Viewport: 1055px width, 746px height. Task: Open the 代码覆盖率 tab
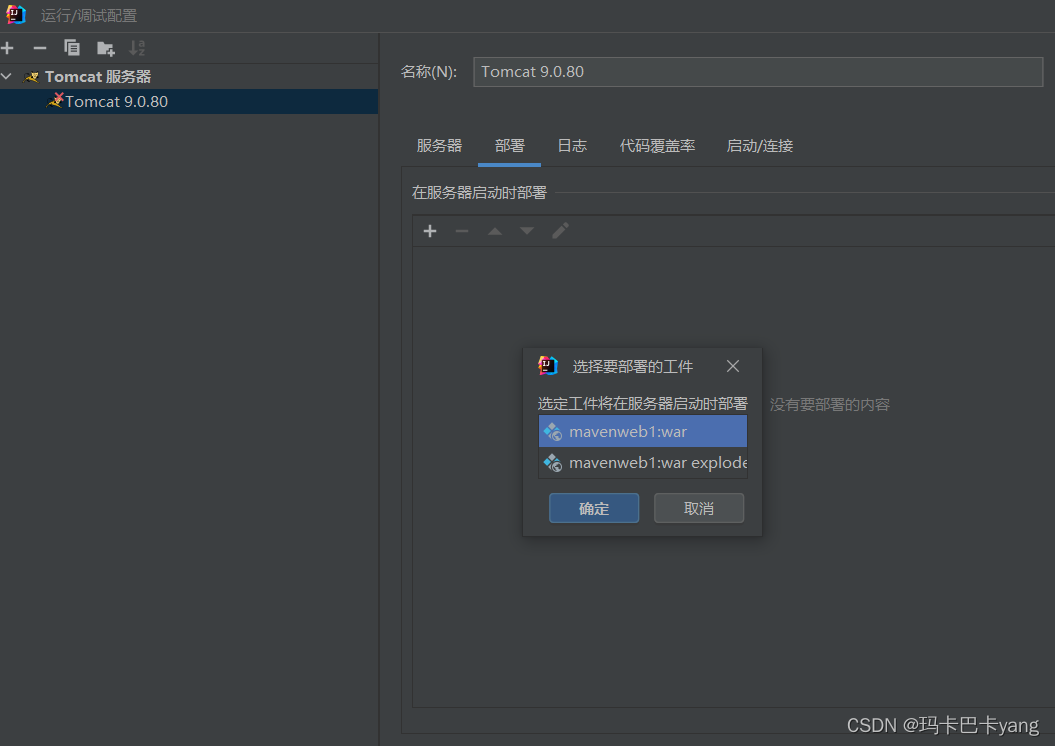tap(657, 145)
